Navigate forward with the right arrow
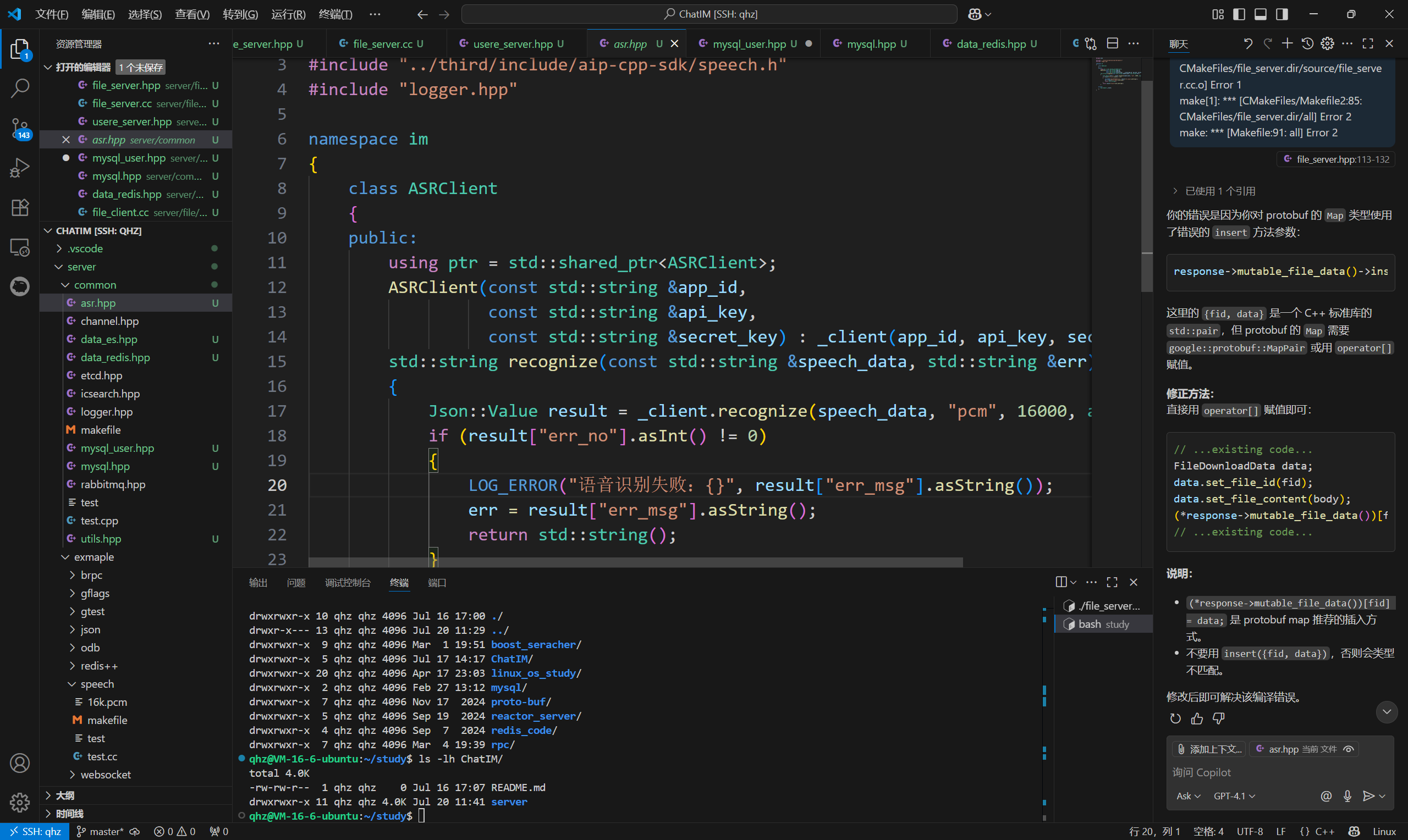Screen dimensions: 1408x840 point(444,14)
